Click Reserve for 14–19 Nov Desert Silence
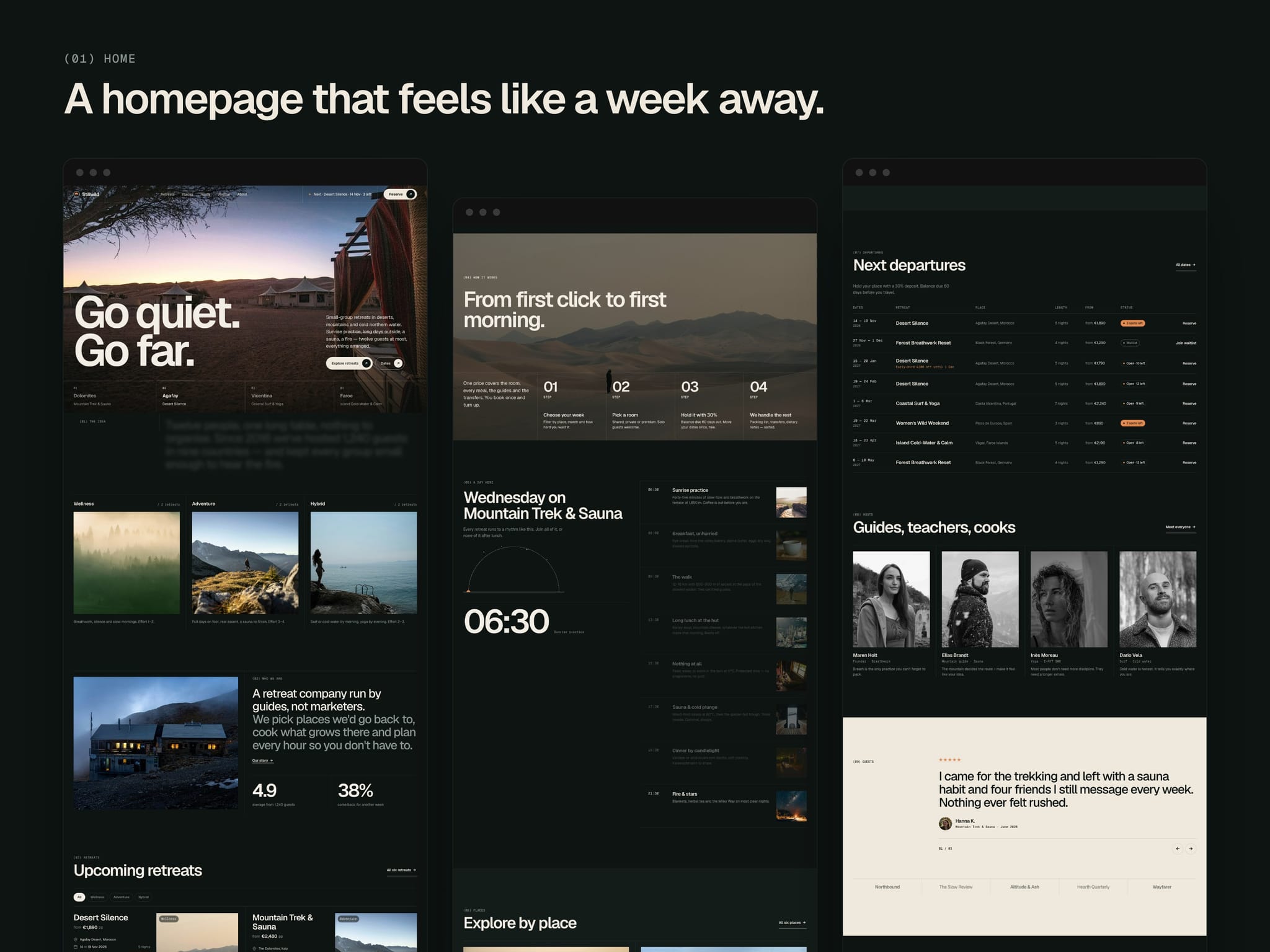 [1189, 324]
